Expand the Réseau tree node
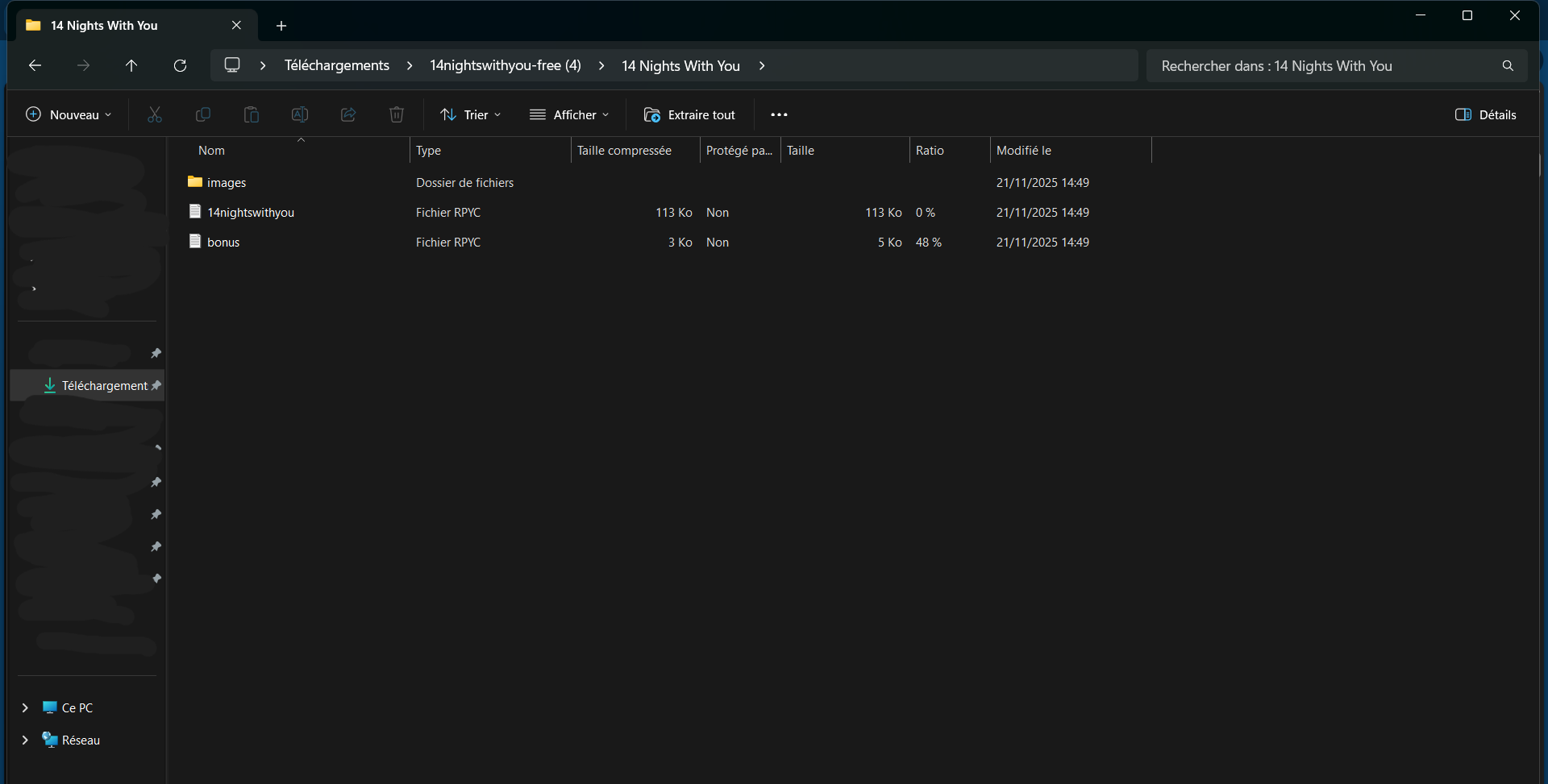The width and height of the screenshot is (1548, 784). click(x=25, y=740)
